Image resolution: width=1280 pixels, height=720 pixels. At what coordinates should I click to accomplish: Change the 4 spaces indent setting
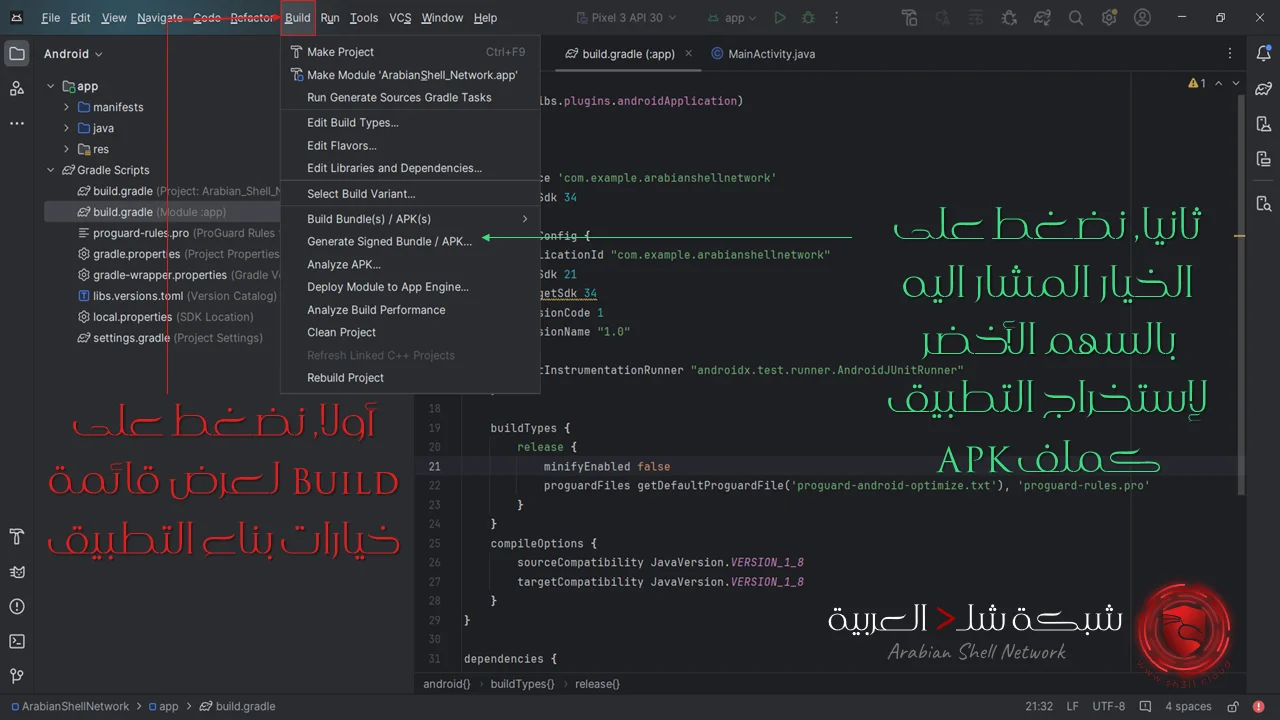coord(1188,706)
